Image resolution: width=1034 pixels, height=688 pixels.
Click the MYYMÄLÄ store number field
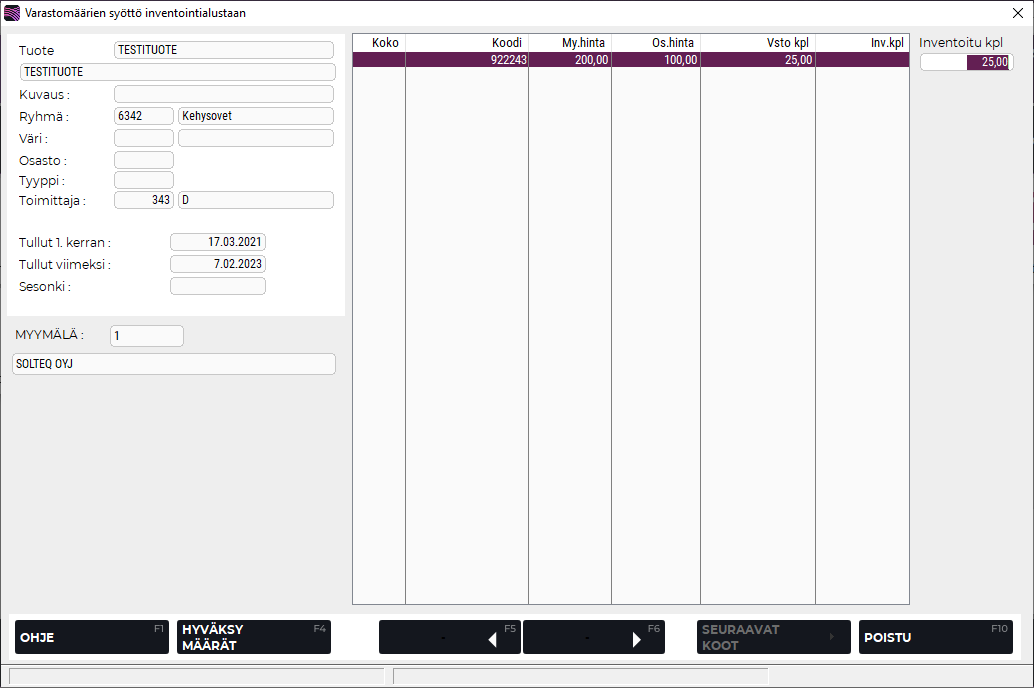tap(147, 336)
